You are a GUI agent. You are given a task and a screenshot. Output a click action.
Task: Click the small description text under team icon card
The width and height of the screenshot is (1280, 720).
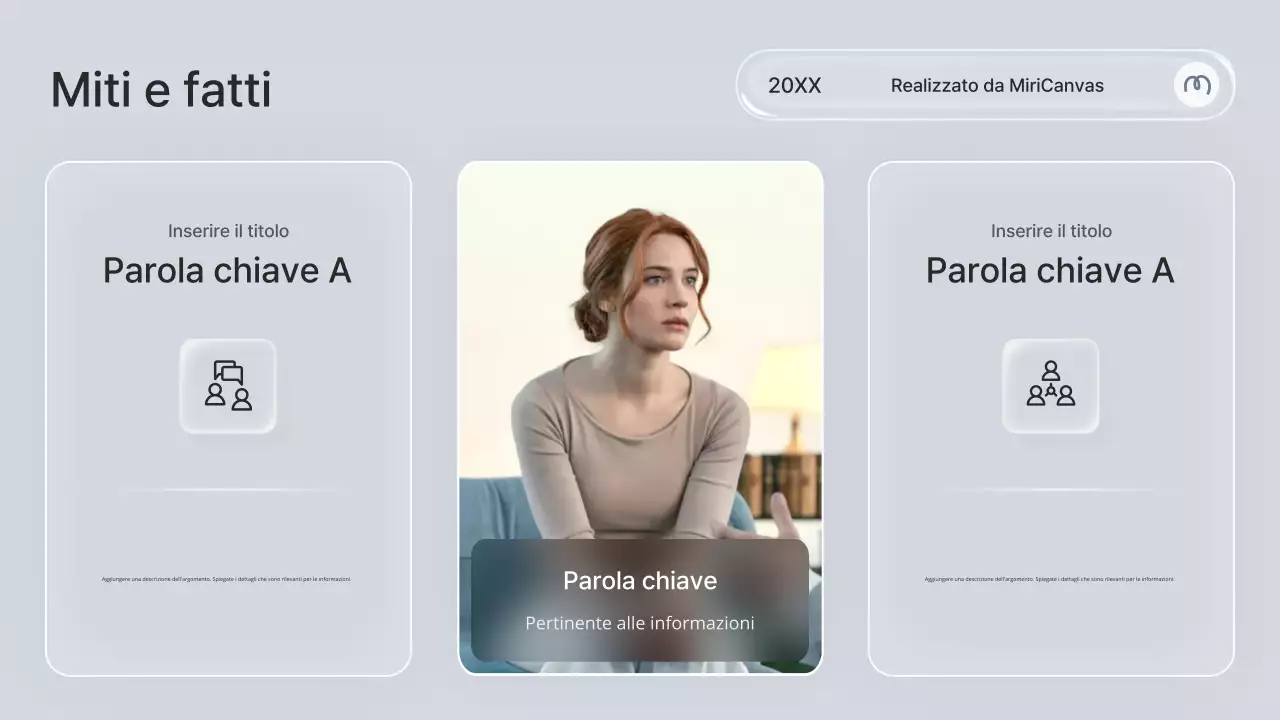tap(1049, 579)
